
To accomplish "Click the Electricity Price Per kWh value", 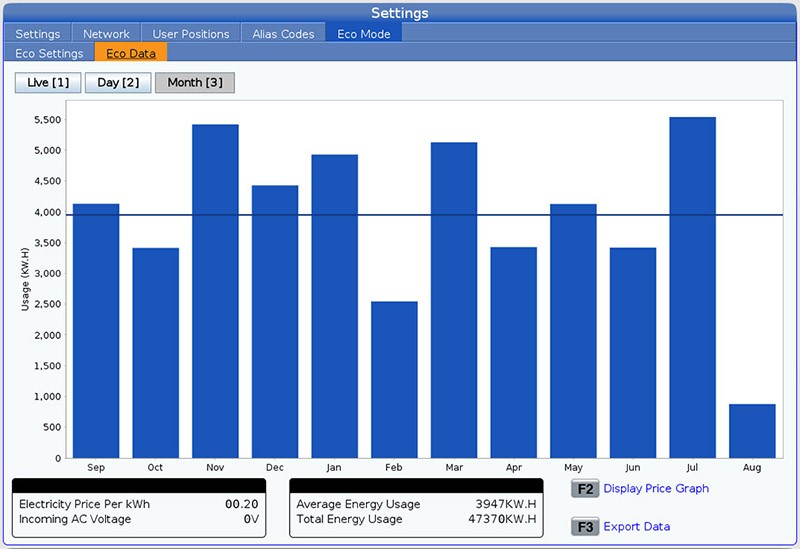I will tap(239, 505).
